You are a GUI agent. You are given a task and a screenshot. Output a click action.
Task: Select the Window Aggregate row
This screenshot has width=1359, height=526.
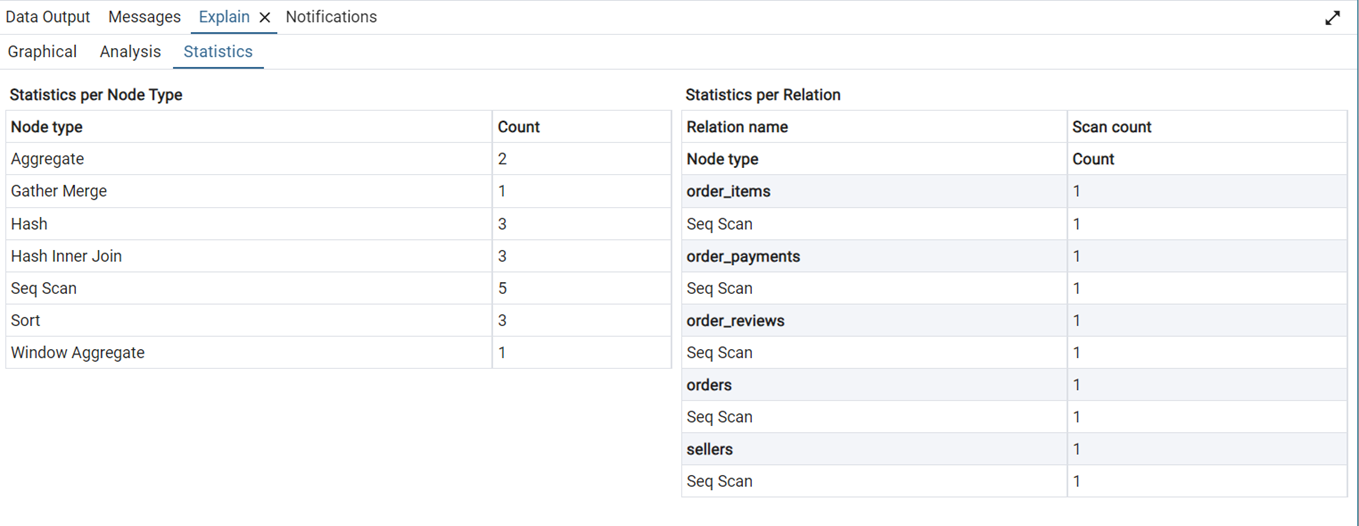(x=78, y=352)
